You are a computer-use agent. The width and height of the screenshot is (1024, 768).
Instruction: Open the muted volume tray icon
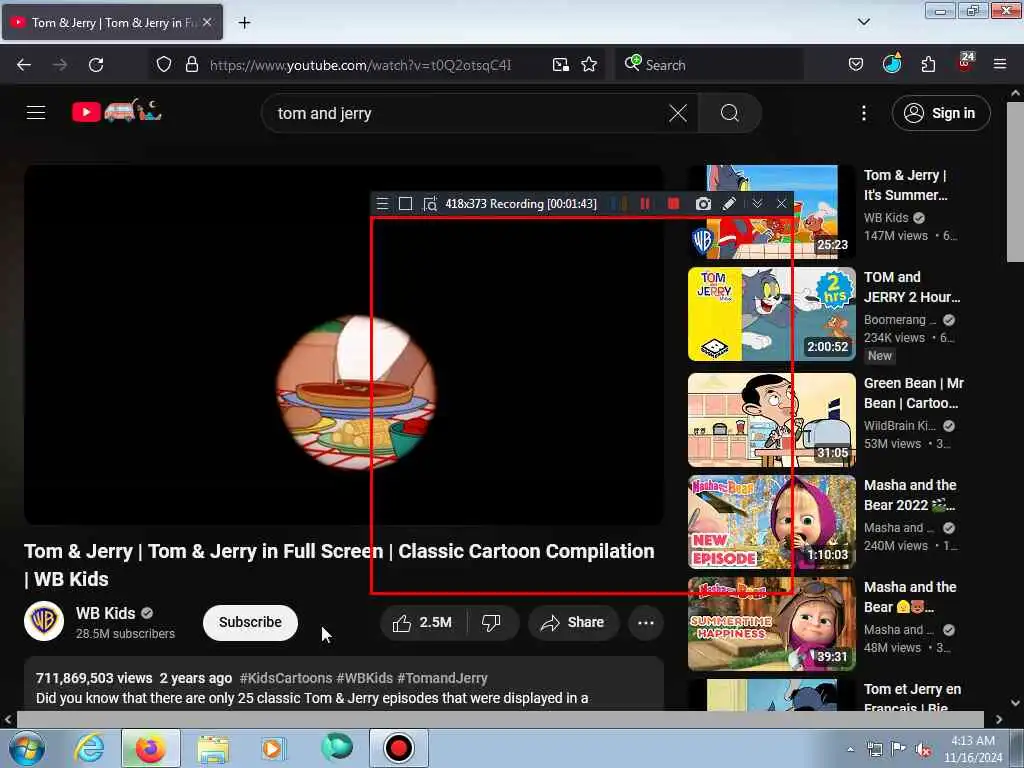pos(923,749)
